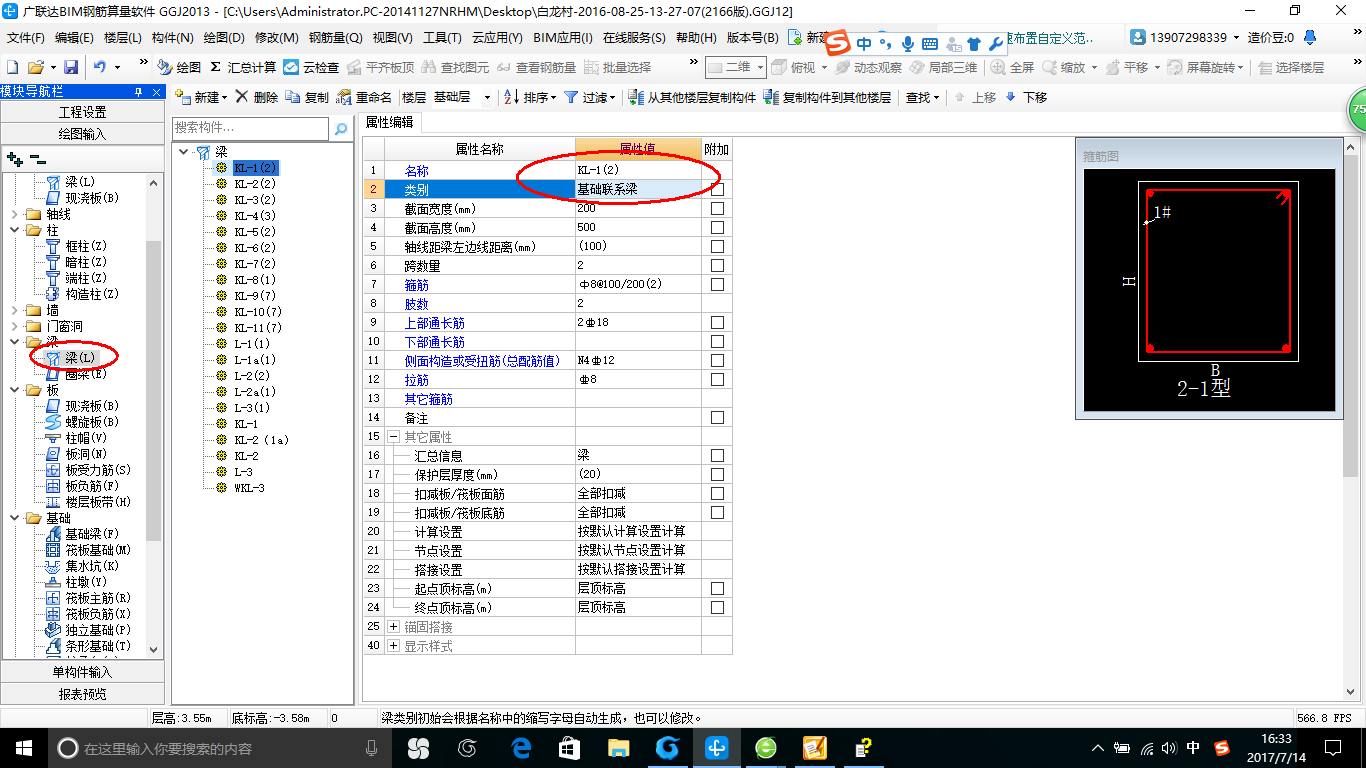Viewport: 1366px width, 768px height.
Task: Select 梁(L) under the 梁 folder
Action: coord(81,358)
